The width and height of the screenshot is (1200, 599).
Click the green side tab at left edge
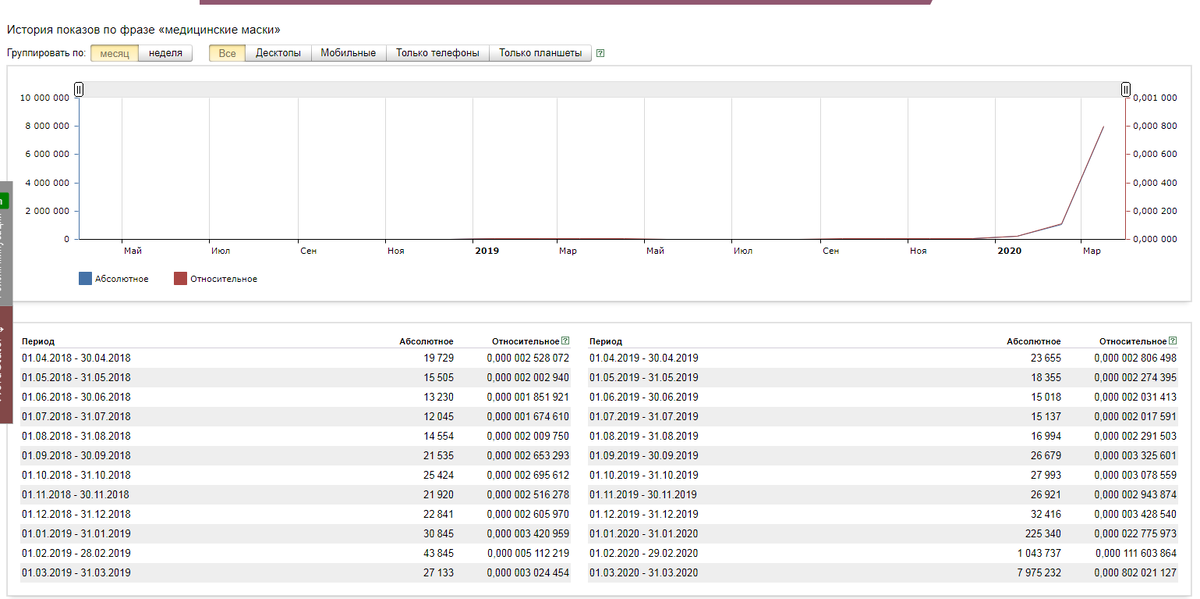pyautogui.click(x=4, y=200)
